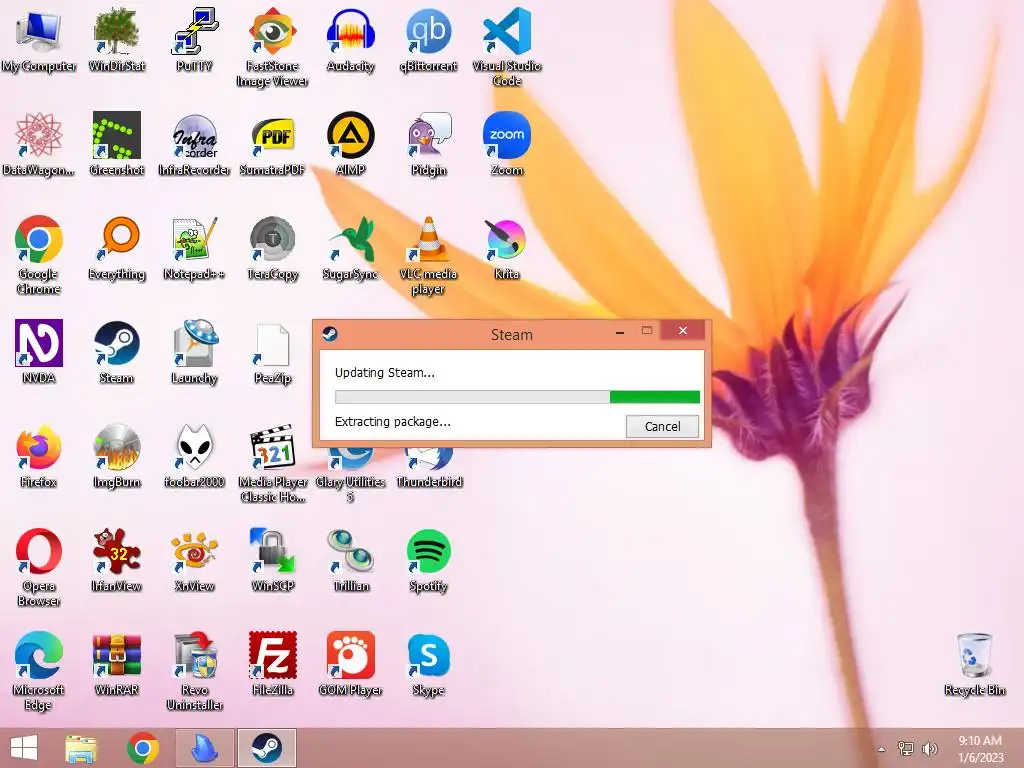The height and width of the screenshot is (768, 1024).
Task: Select the Pidgin shortcut
Action: click(428, 144)
